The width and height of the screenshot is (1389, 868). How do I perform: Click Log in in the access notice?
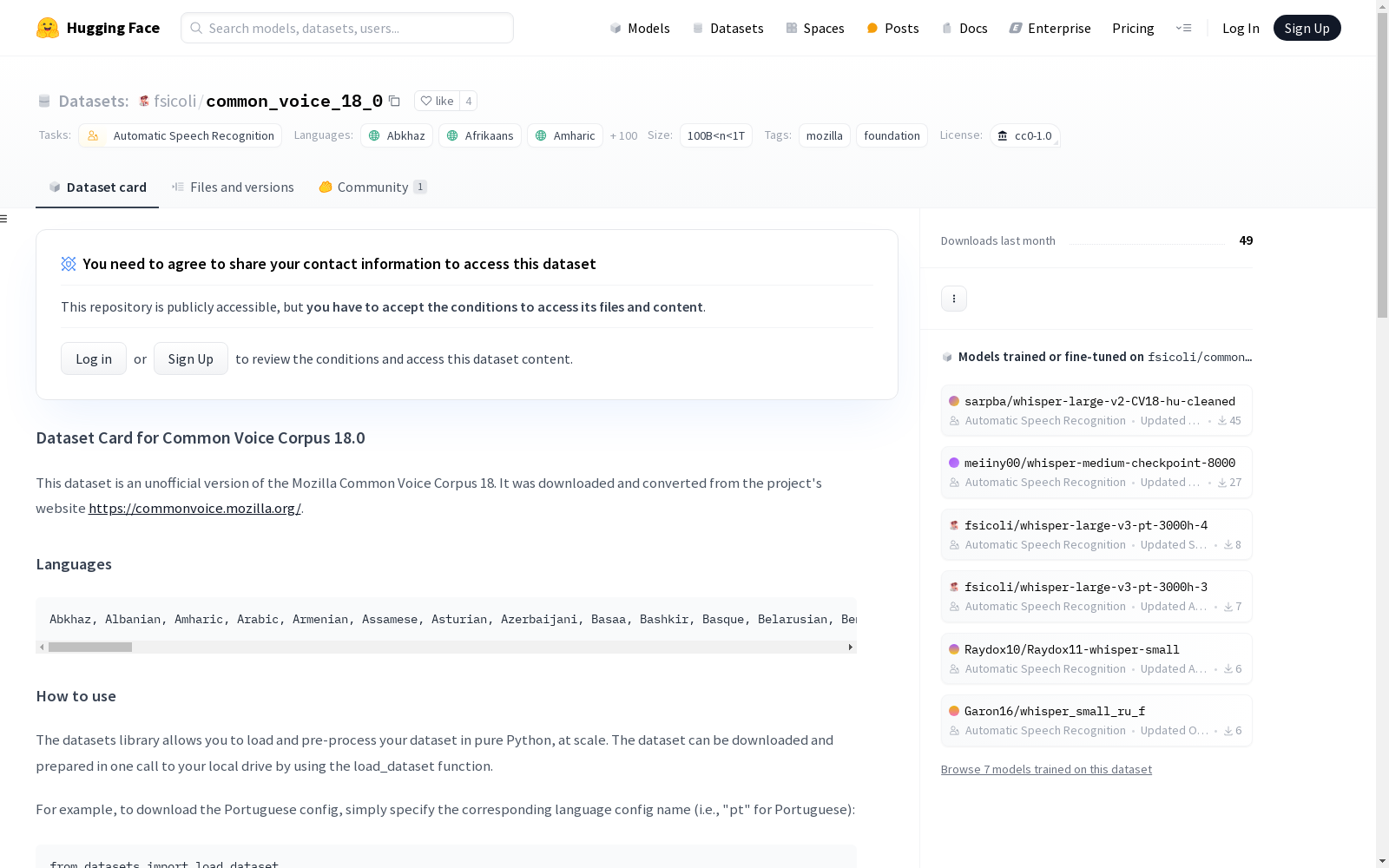[x=94, y=358]
